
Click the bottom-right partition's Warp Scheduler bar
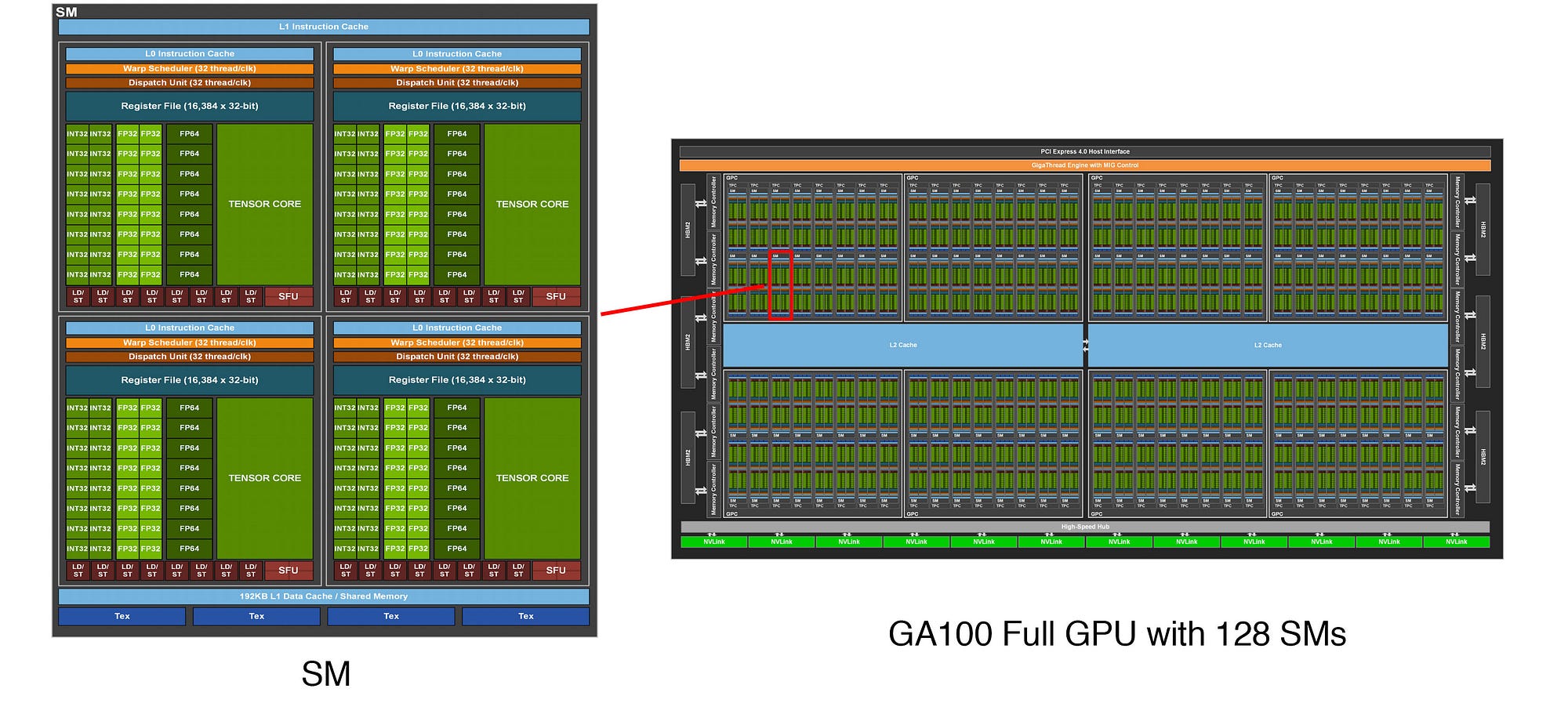(x=457, y=342)
